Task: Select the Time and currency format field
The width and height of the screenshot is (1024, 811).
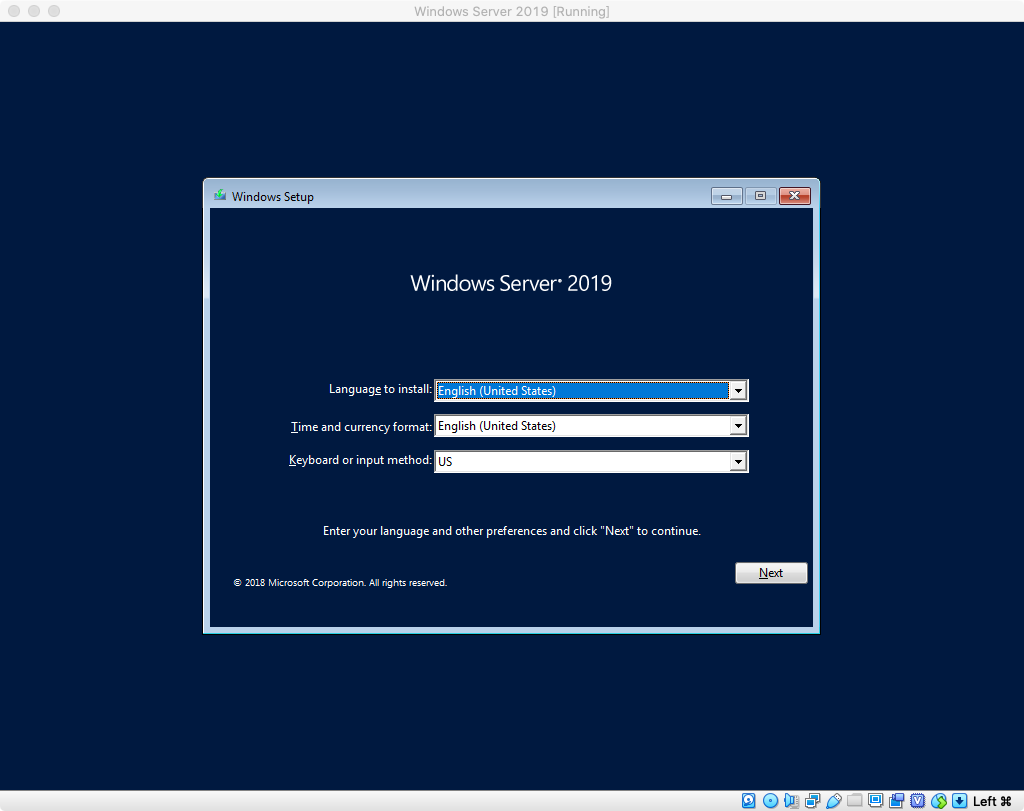Action: [591, 426]
